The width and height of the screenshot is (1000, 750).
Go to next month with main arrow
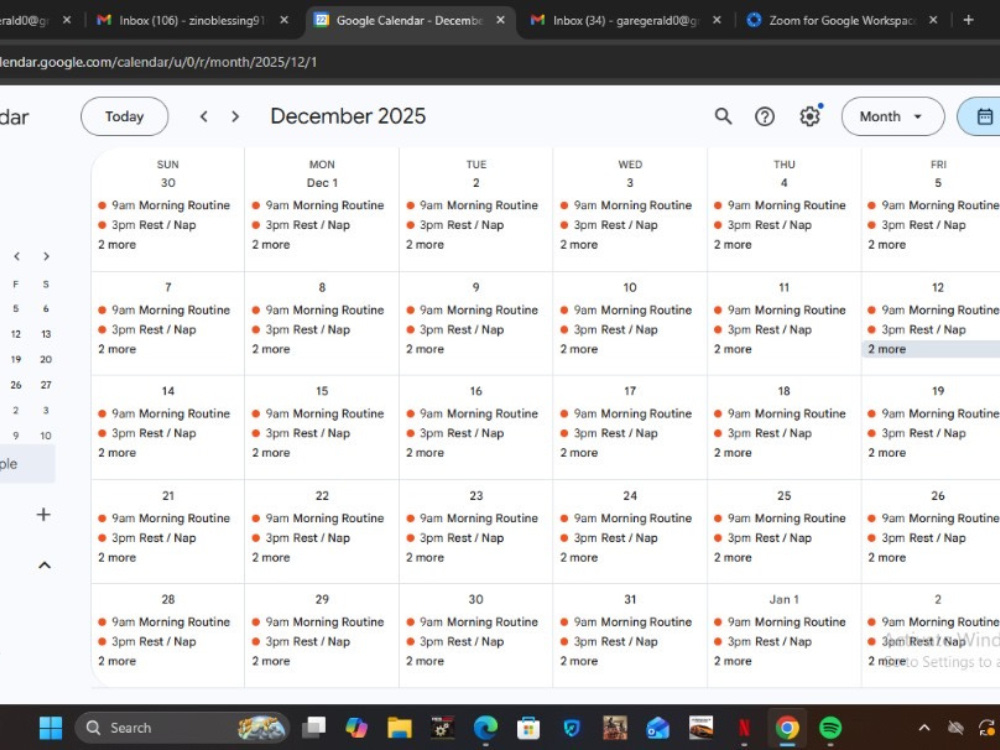tap(235, 116)
